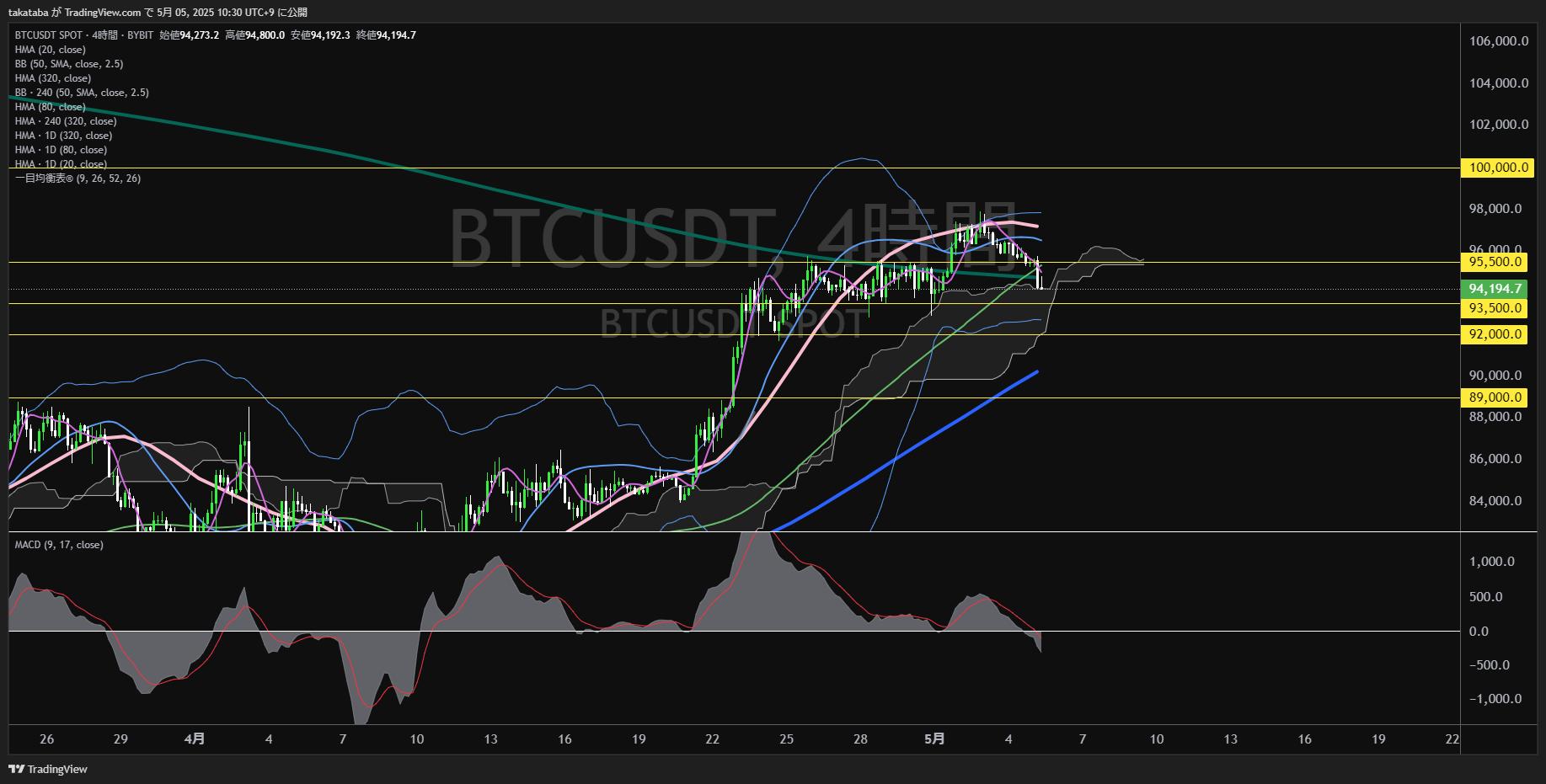Click the 84,000.0 price axis value
The width and height of the screenshot is (1546, 784).
pyautogui.click(x=1495, y=501)
